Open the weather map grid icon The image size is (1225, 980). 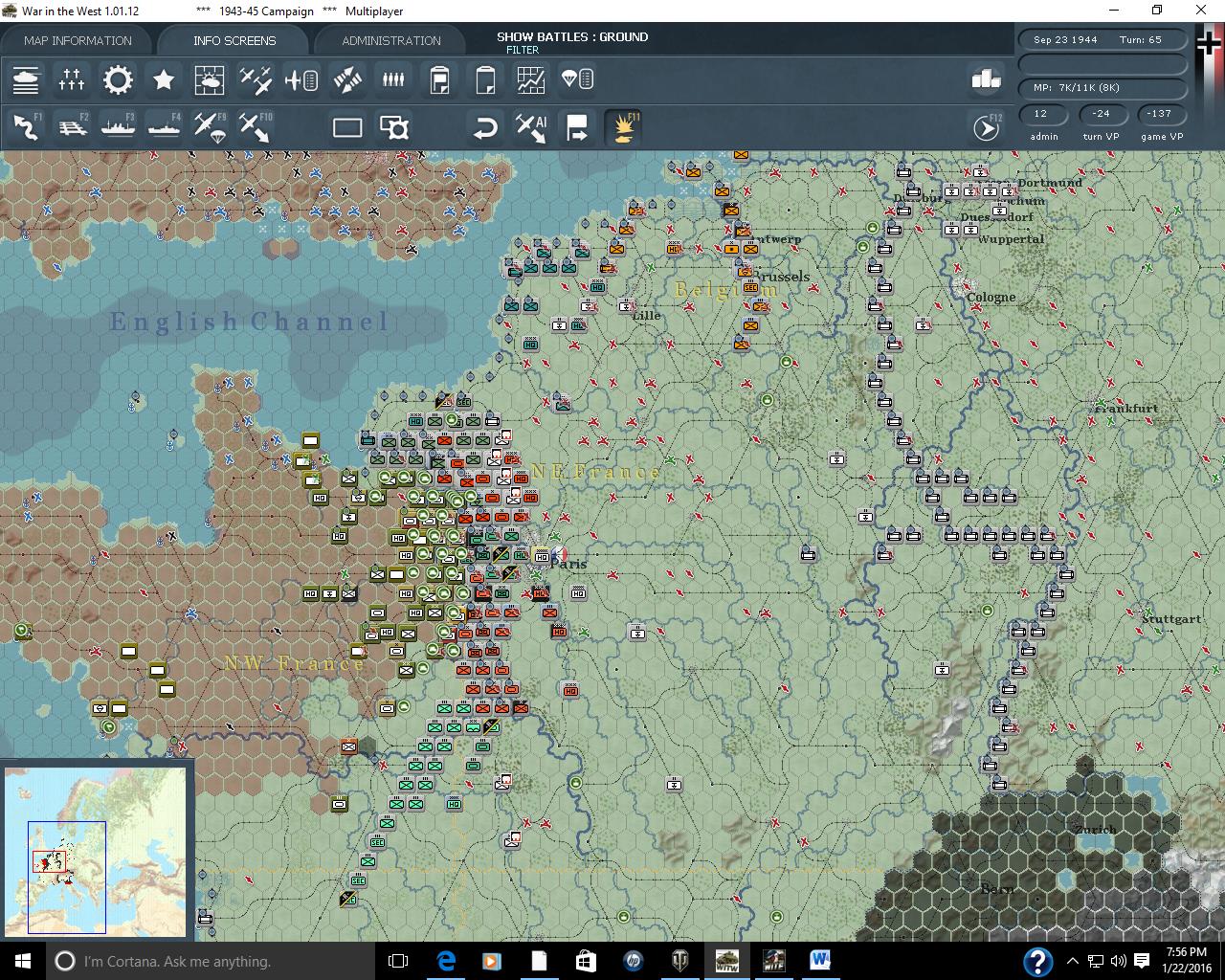coord(209,79)
